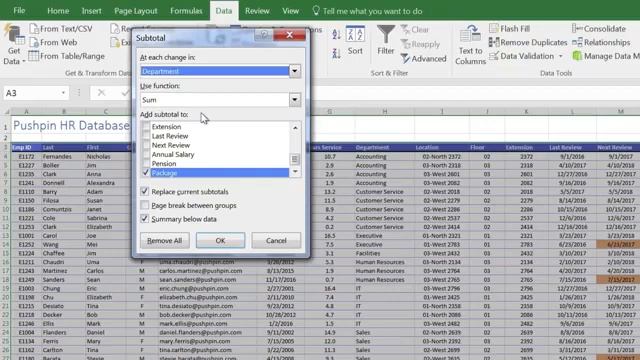Screen dimensions: 640x360
Task: Open the Sort dialog icon
Action: 355,34
